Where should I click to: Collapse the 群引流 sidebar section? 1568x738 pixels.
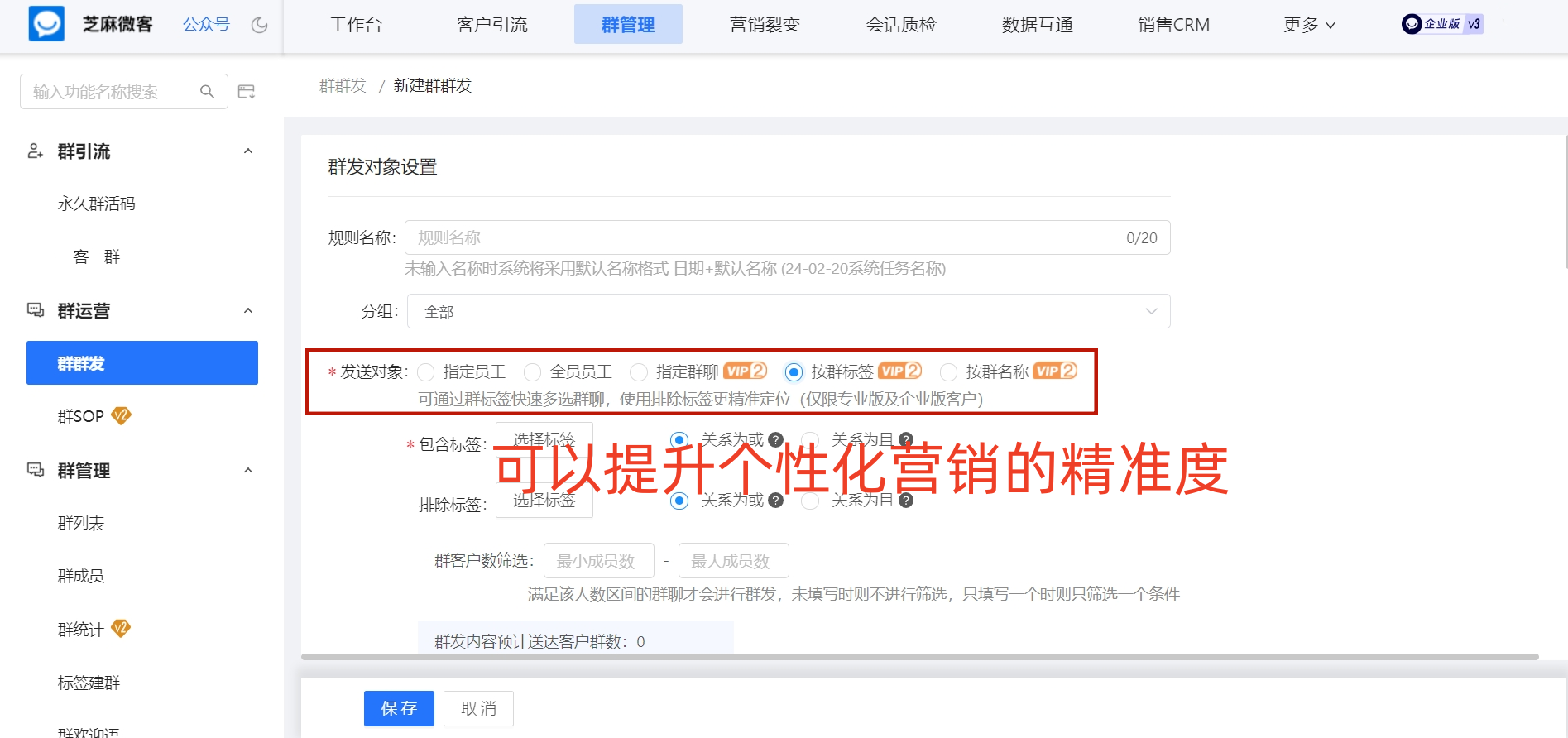pyautogui.click(x=248, y=151)
